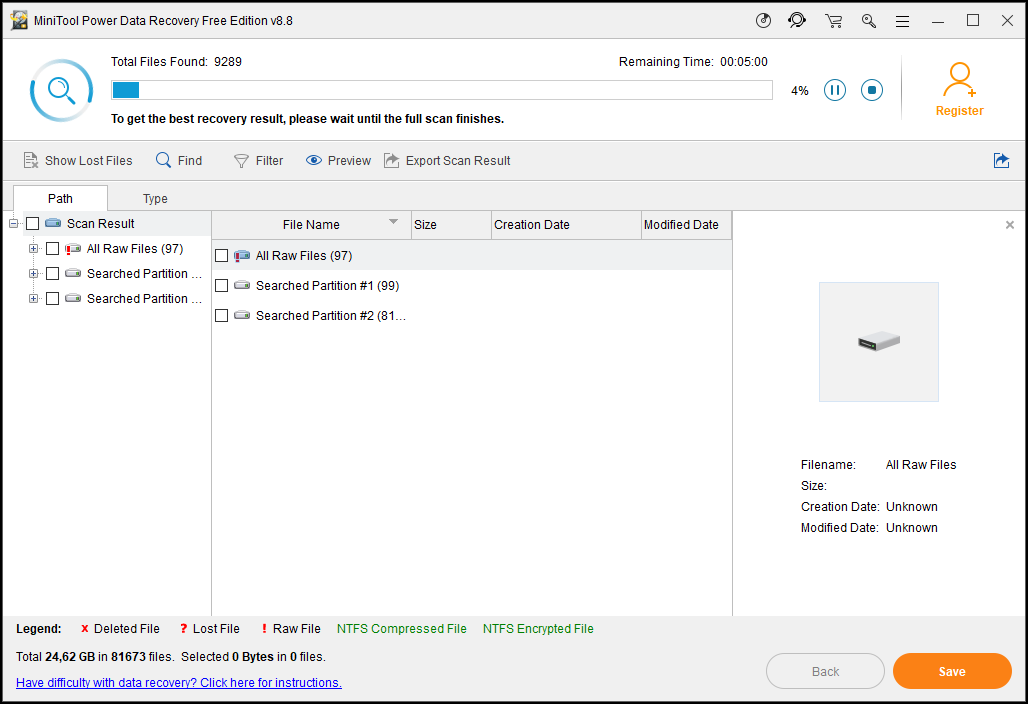Sort by the Creation Date column header
This screenshot has height=704, width=1028.
coord(566,225)
